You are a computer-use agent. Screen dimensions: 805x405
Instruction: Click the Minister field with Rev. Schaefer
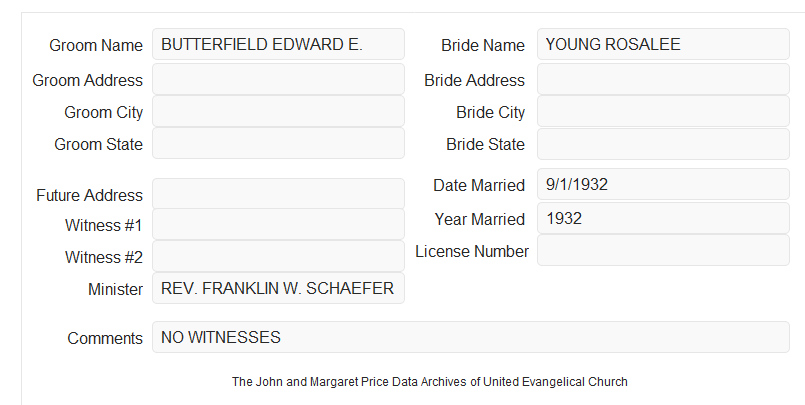click(278, 288)
